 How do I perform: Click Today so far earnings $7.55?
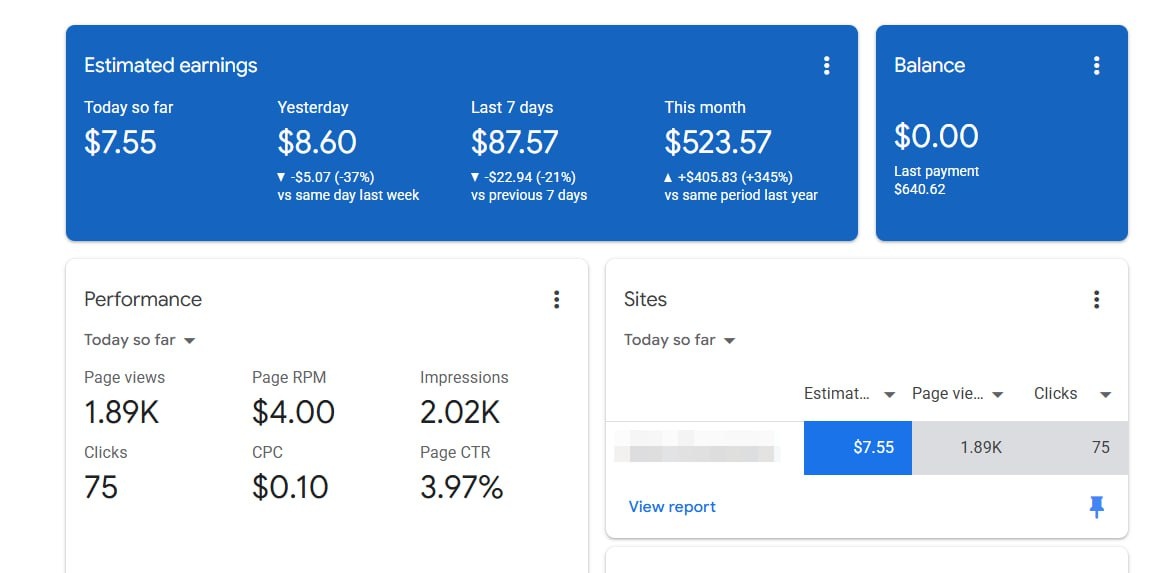point(120,142)
